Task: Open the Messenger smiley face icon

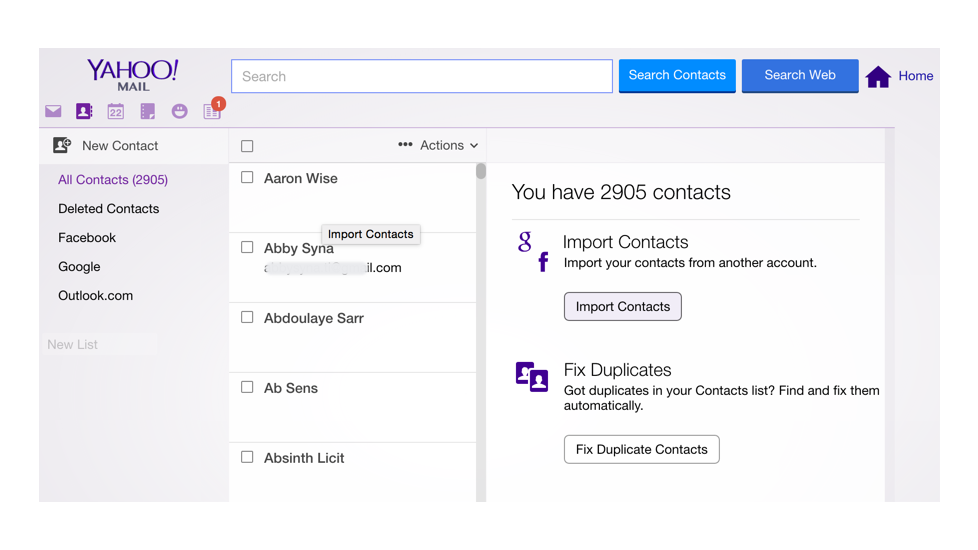Action: [x=180, y=111]
